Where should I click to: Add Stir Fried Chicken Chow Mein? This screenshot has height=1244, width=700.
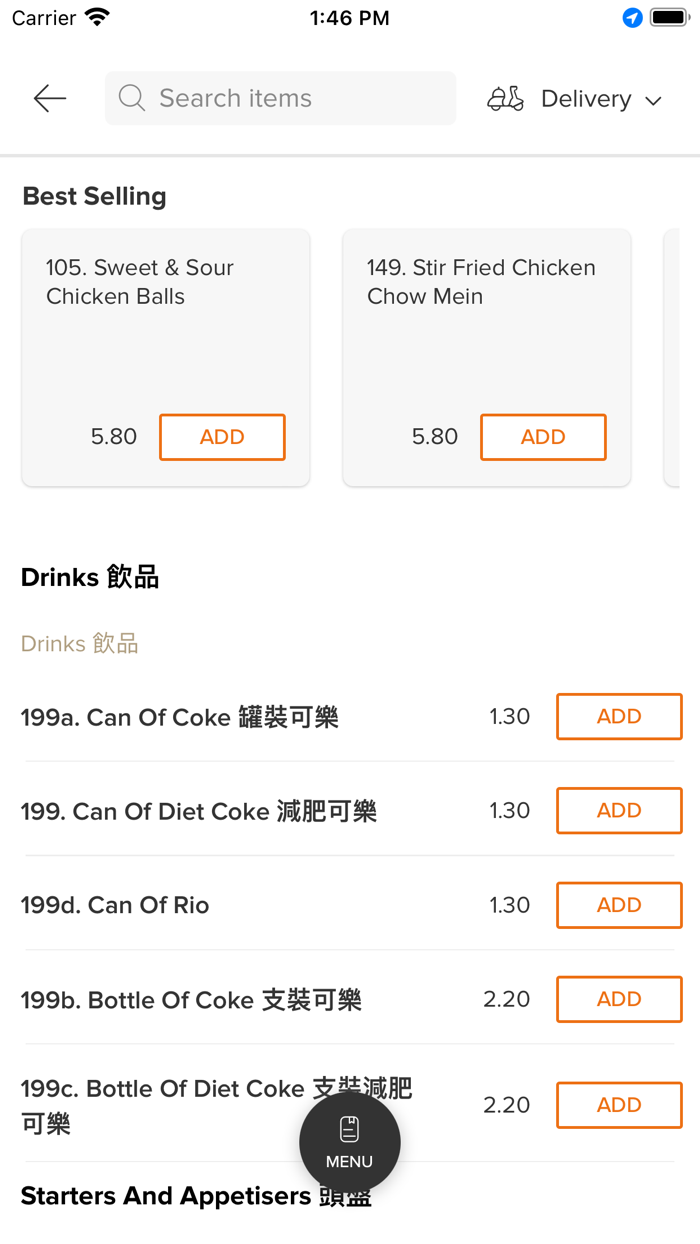click(x=543, y=437)
